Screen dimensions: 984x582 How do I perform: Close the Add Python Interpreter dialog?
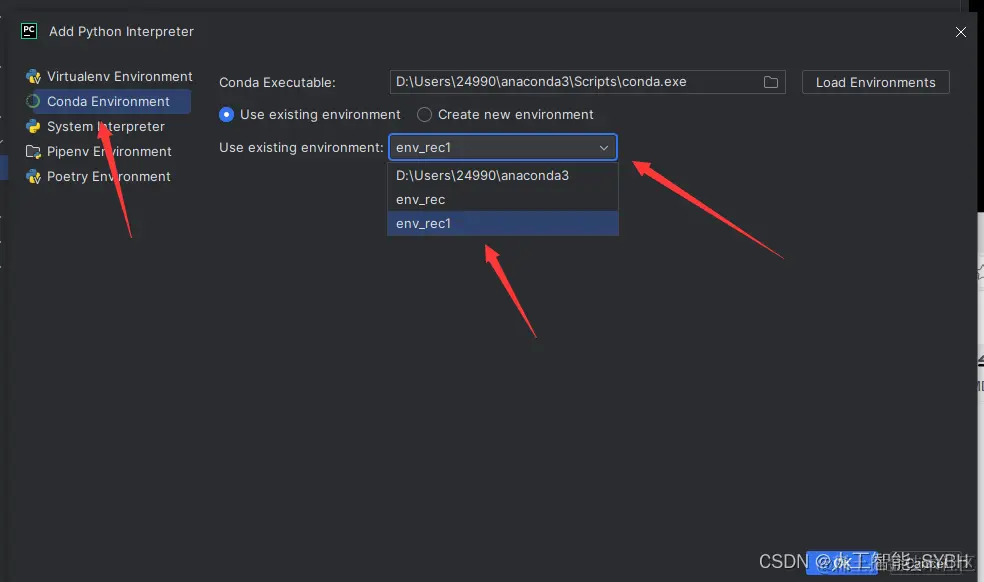(x=961, y=32)
